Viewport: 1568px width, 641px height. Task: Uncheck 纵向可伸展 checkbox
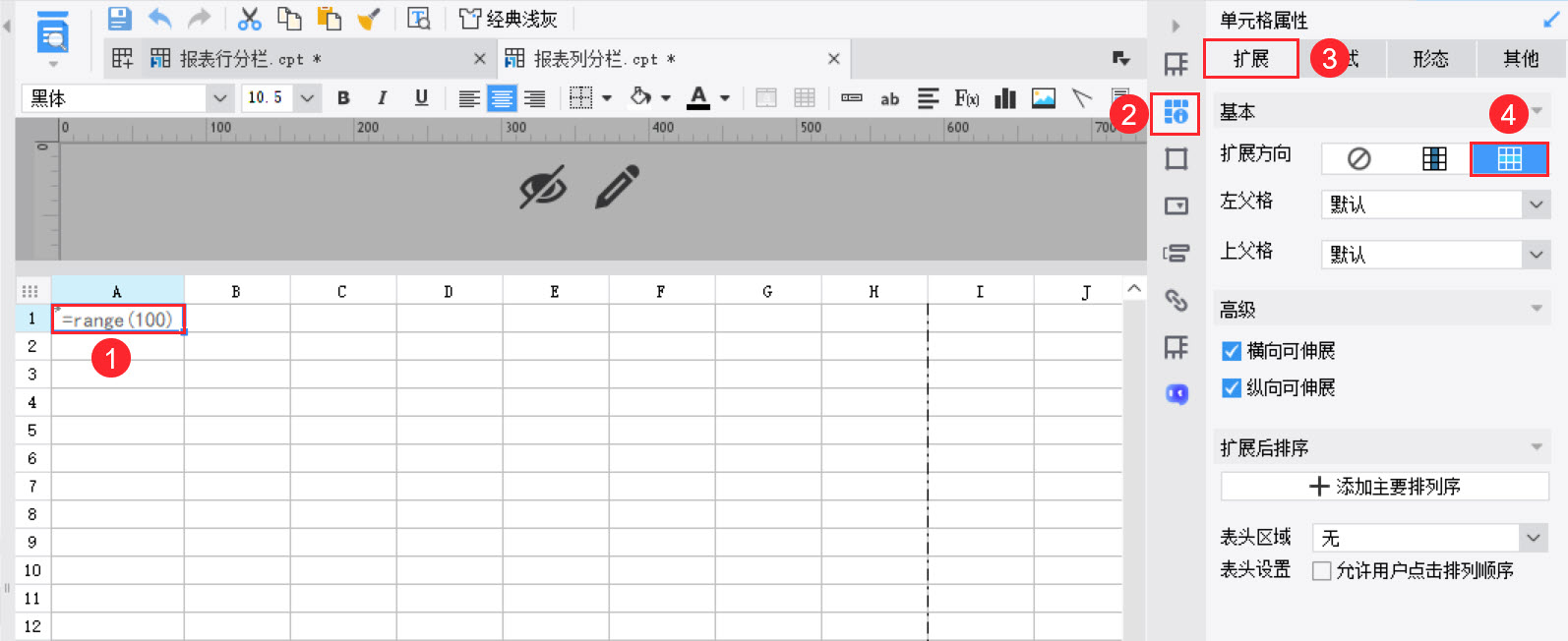click(1231, 388)
